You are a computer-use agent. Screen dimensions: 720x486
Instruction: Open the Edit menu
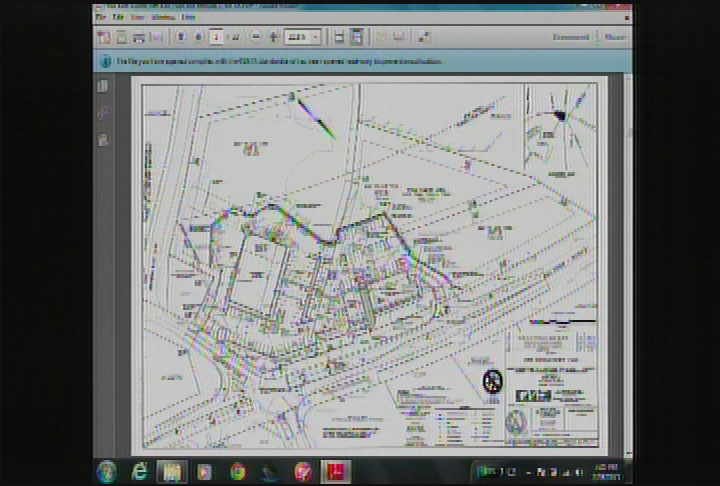click(x=118, y=17)
